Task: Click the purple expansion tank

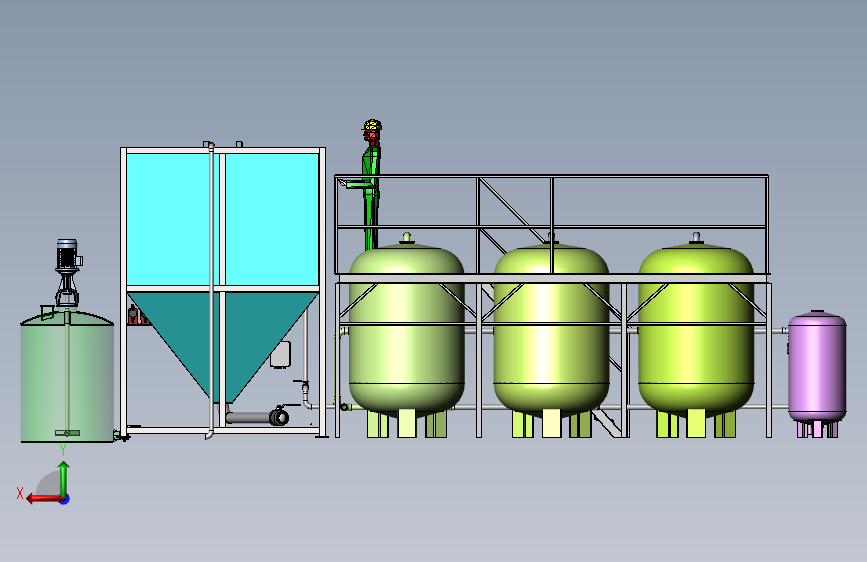Action: pyautogui.click(x=817, y=374)
